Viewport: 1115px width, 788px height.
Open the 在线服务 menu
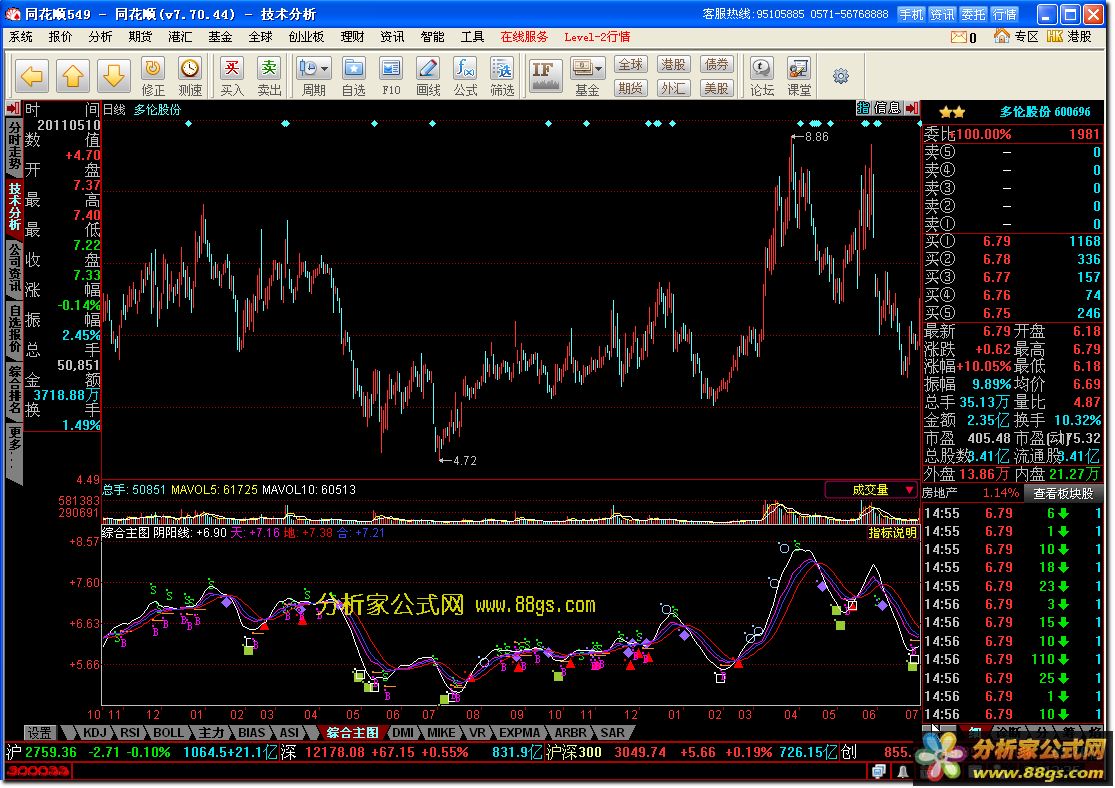(524, 37)
